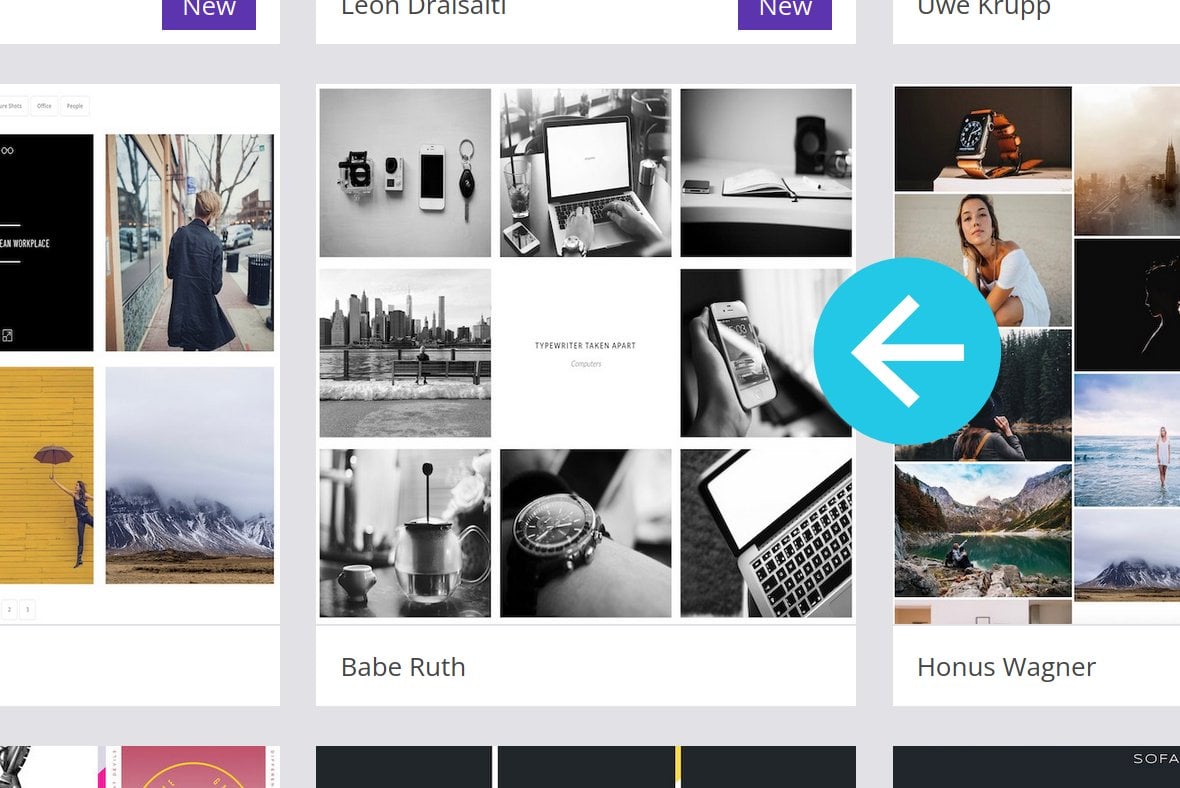This screenshot has height=788, width=1180.
Task: Open the black-and-white city skyline photo
Action: point(405,353)
